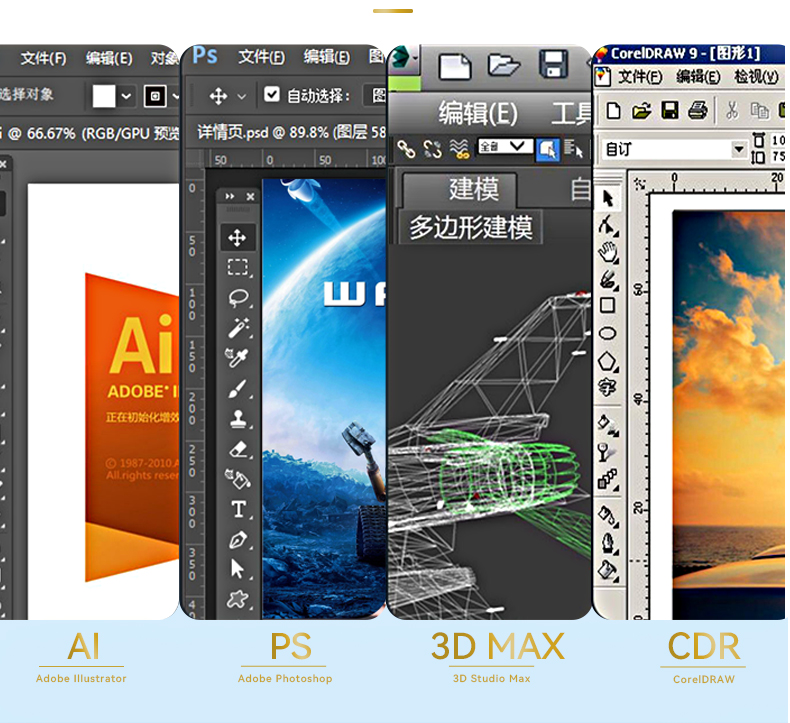Toggle the 自动选择 checkbox in Photoshop
Screen dimensions: 790x723
[x=272, y=94]
